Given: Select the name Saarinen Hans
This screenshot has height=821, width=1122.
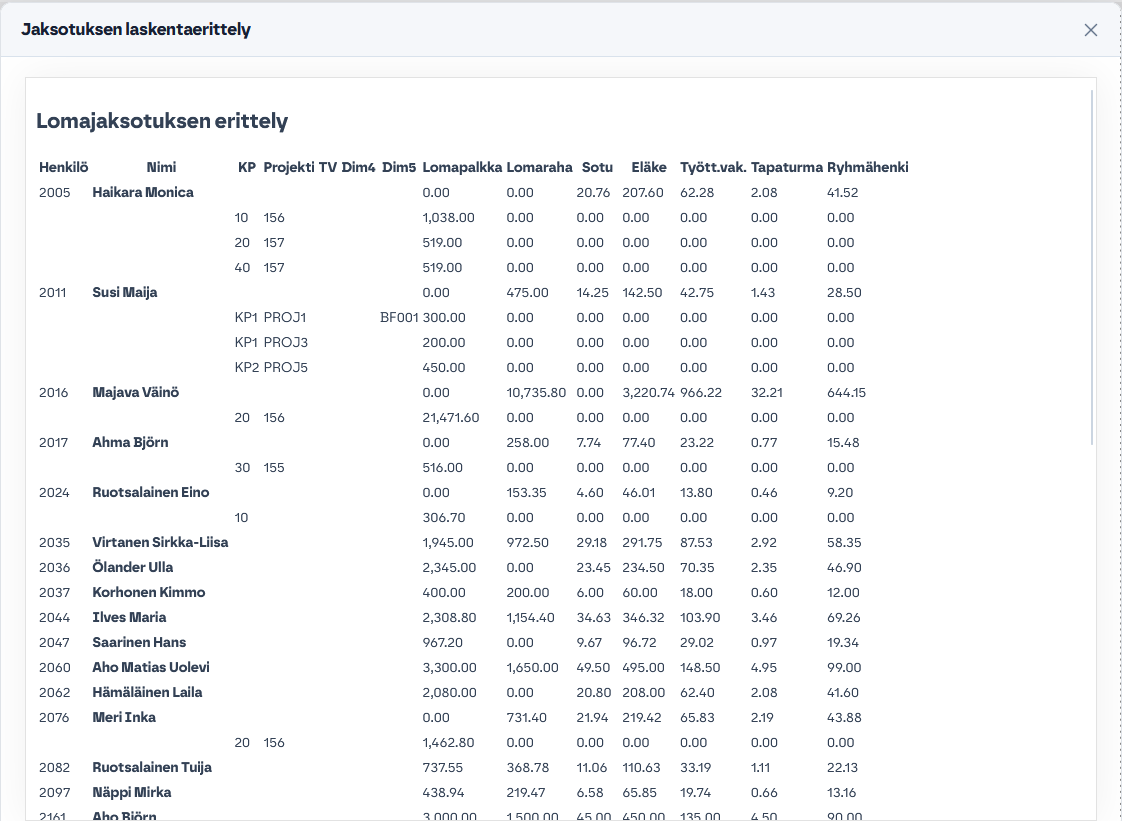Looking at the screenshot, I should [140, 643].
